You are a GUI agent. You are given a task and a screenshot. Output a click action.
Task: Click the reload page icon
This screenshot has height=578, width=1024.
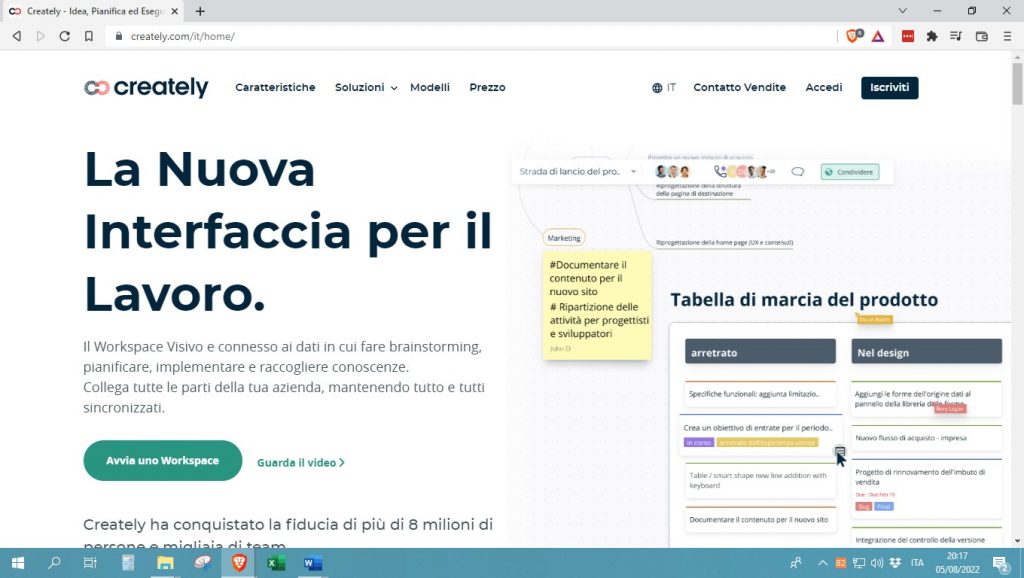(x=65, y=36)
